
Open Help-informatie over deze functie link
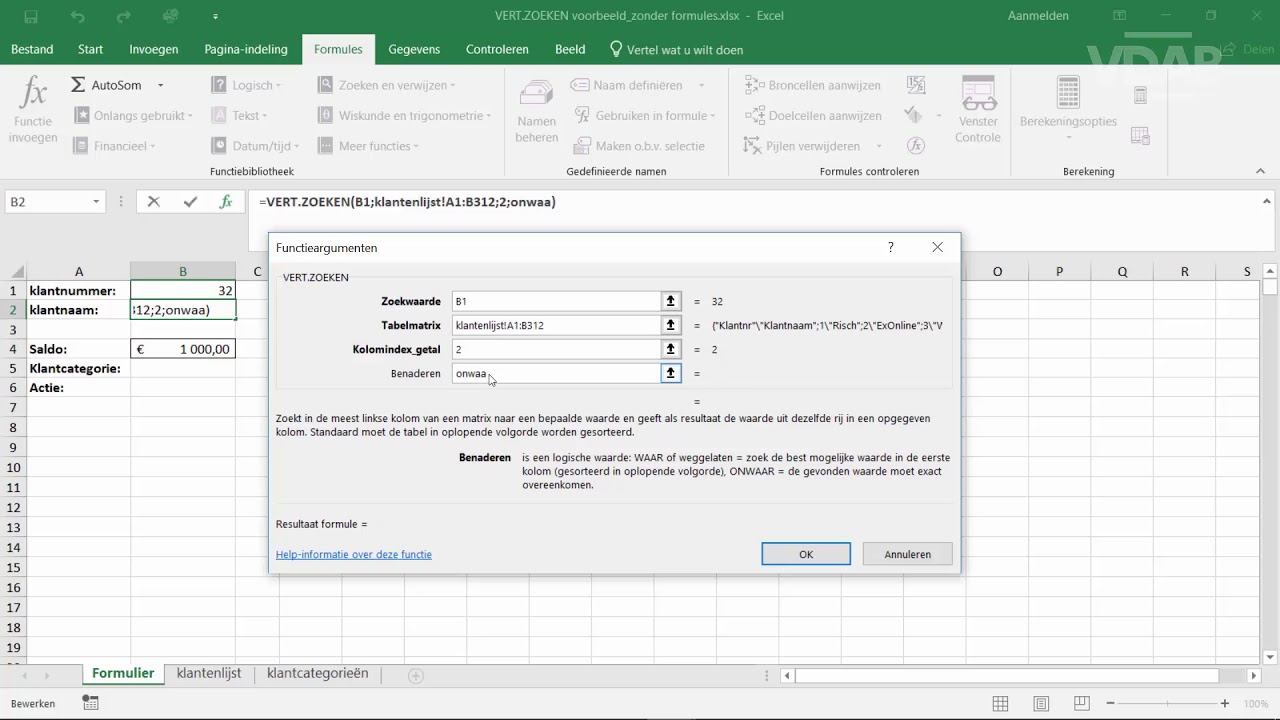pyautogui.click(x=354, y=554)
